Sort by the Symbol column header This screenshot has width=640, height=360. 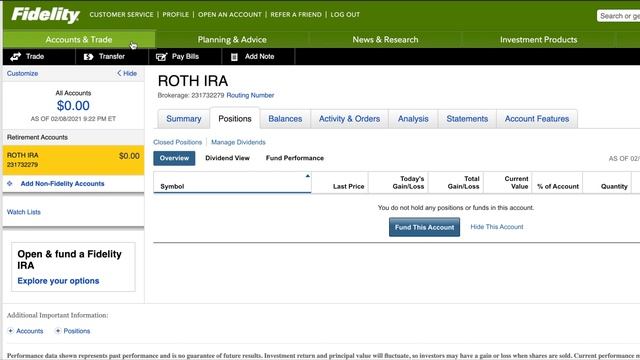(x=232, y=182)
